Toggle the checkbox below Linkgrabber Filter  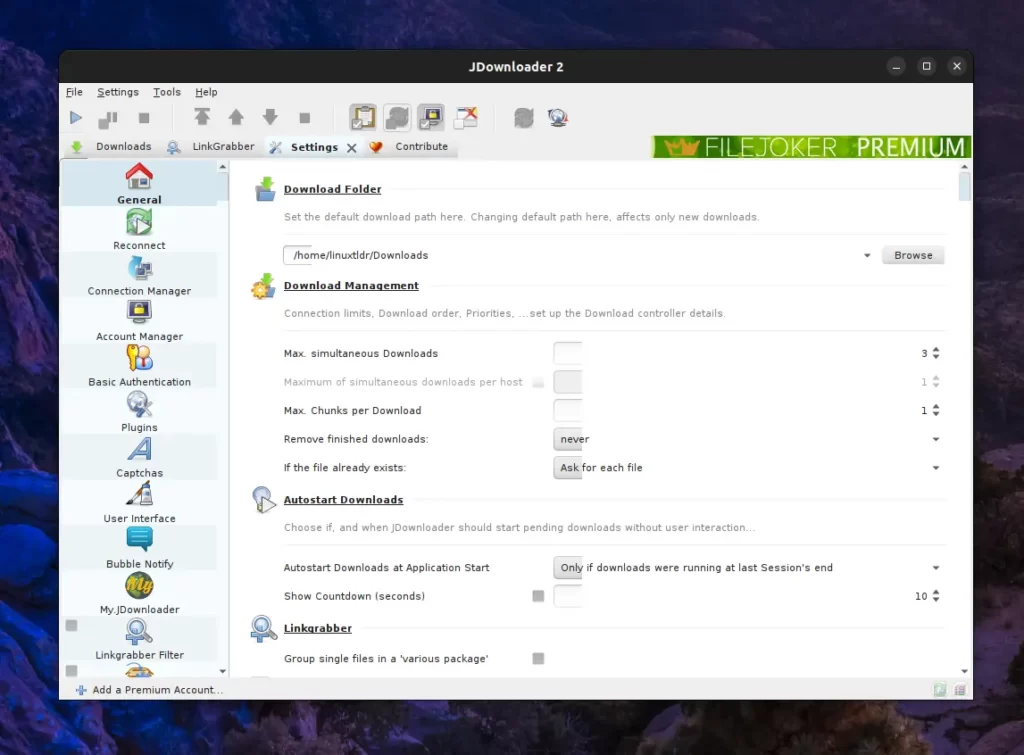pos(72,671)
